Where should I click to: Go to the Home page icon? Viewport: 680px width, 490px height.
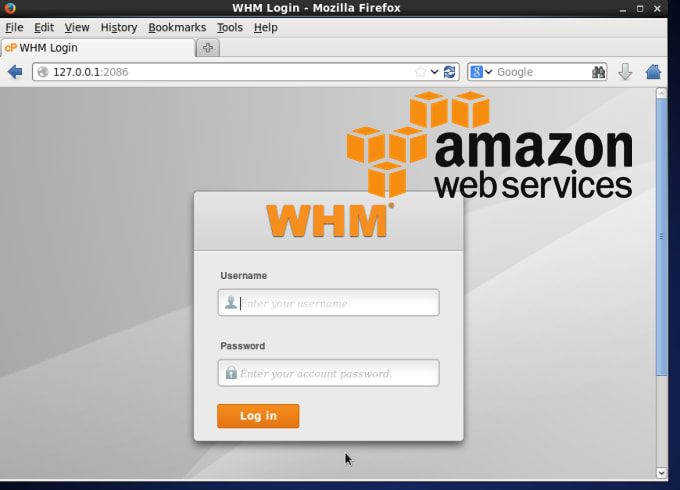[x=653, y=72]
